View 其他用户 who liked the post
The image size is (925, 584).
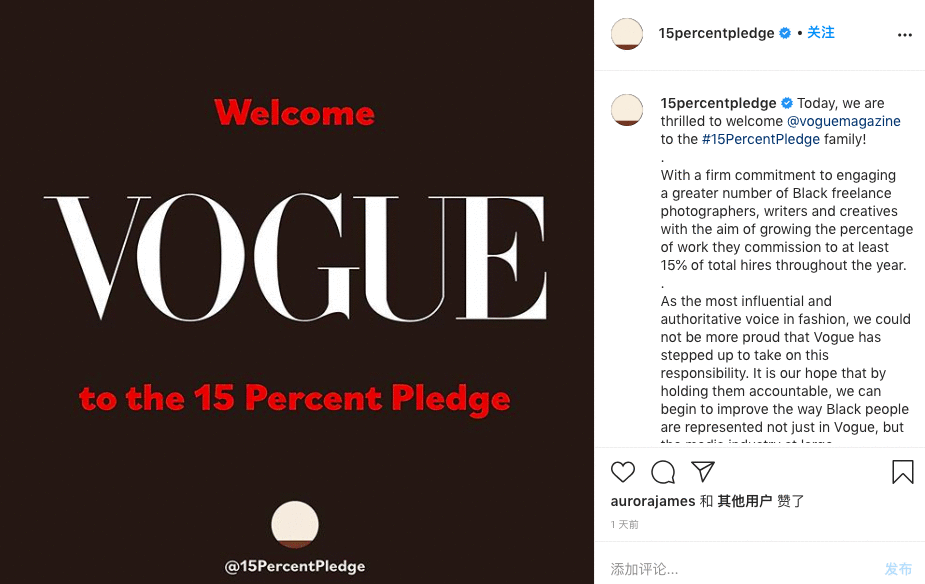(744, 501)
